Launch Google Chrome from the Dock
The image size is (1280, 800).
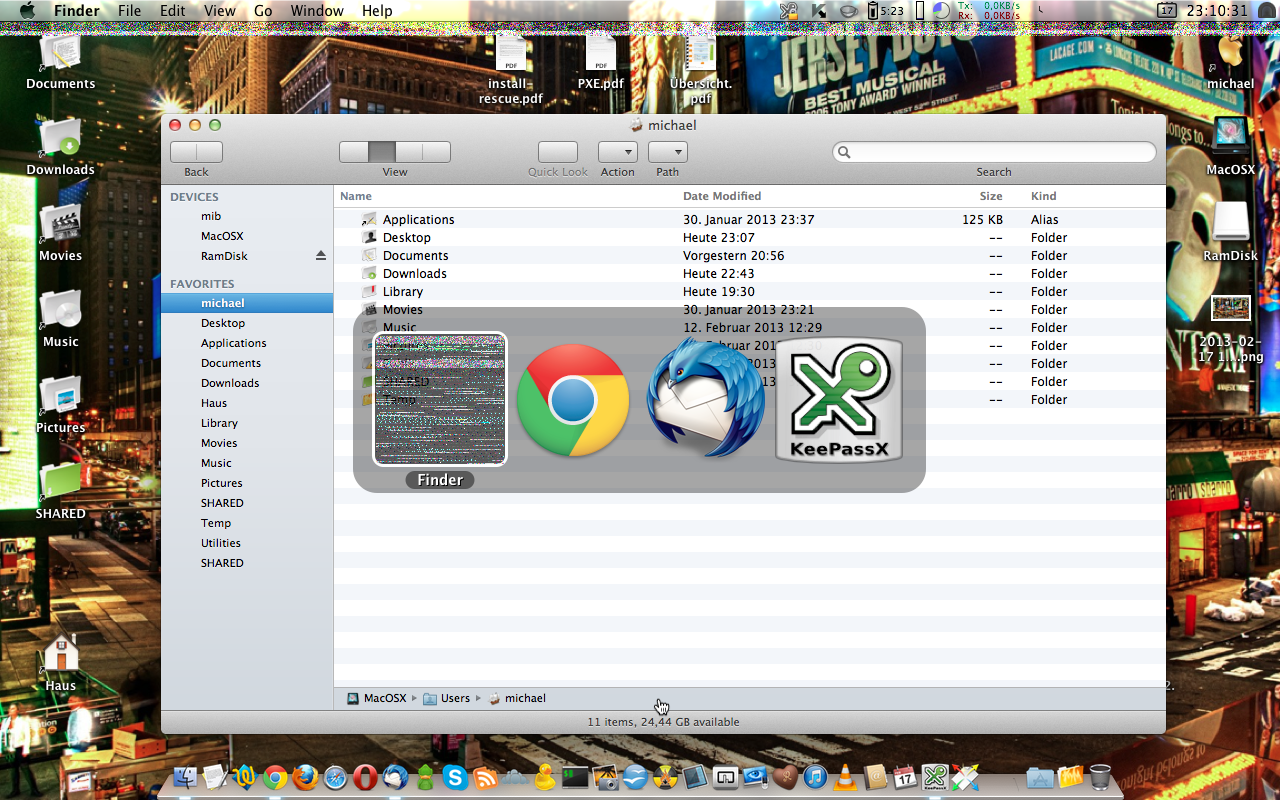(x=275, y=777)
